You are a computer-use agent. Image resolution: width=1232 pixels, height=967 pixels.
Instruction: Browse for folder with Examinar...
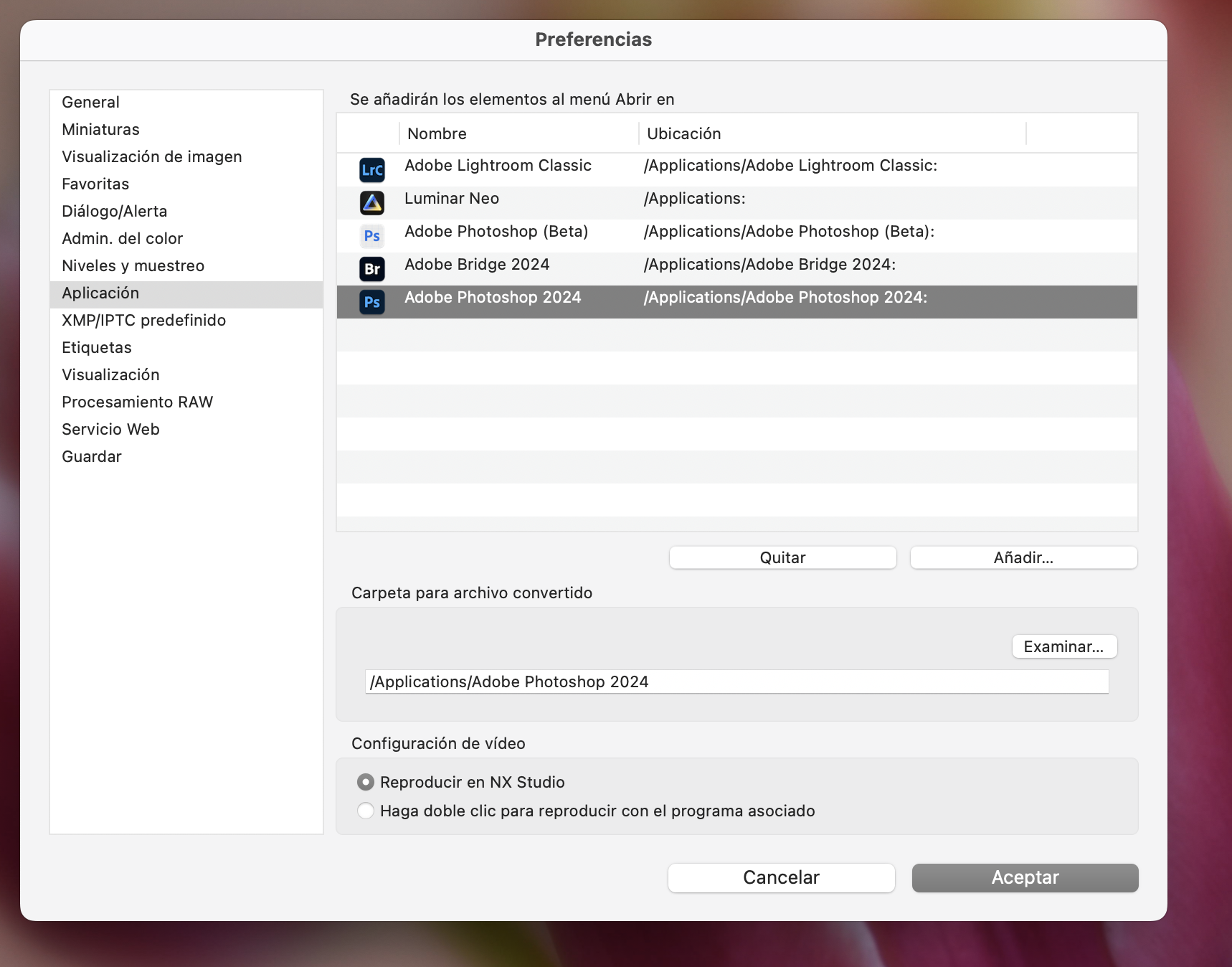coord(1064,646)
